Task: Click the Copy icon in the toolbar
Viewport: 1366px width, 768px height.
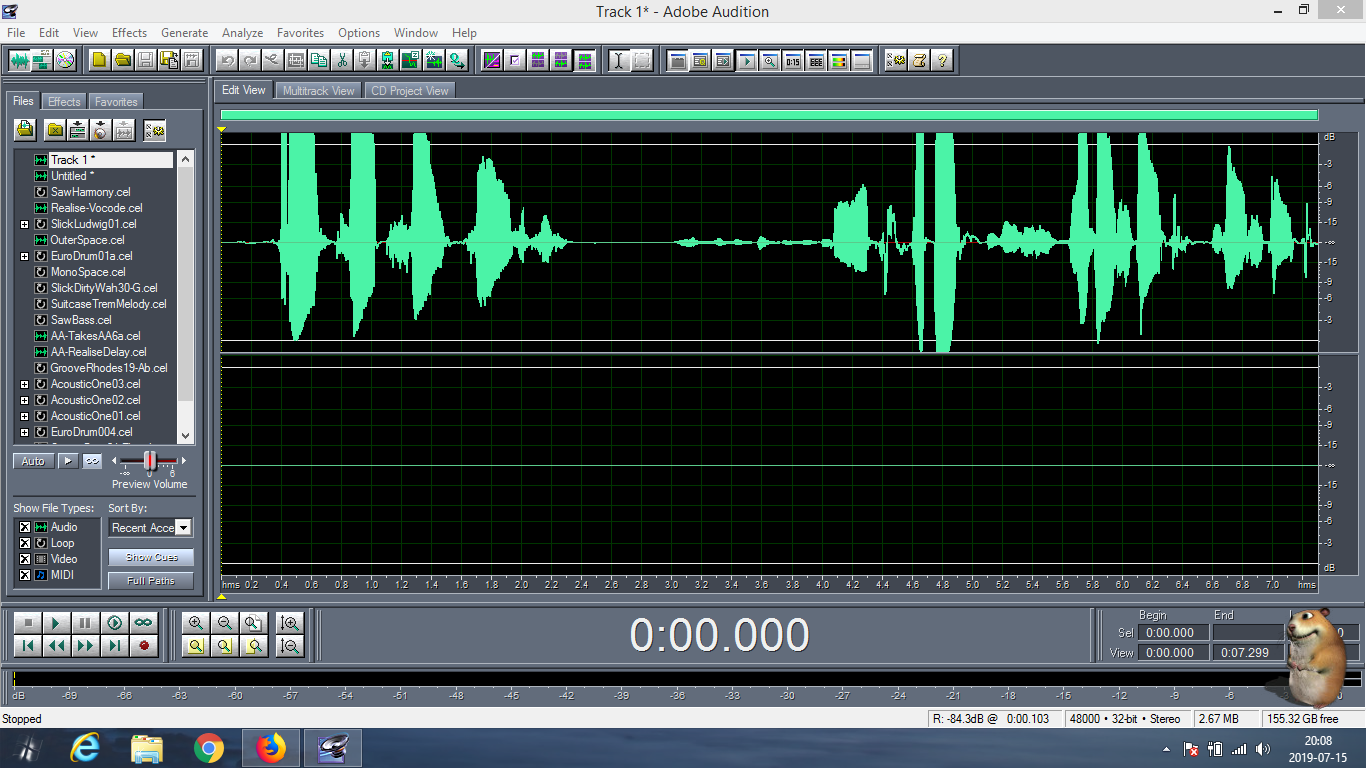Action: pos(319,60)
